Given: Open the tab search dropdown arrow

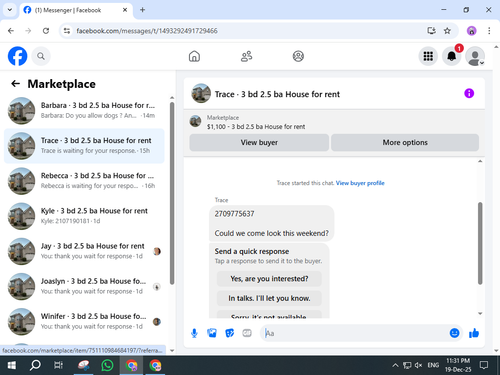Looking at the screenshot, I should [x=10, y=10].
